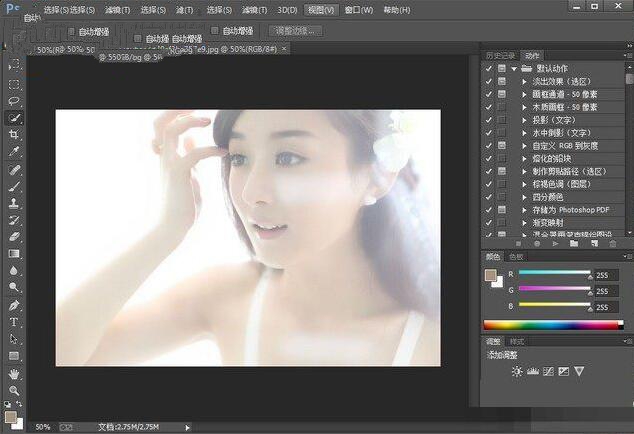Select the Blur tool
The image size is (634, 434).
tap(14, 270)
